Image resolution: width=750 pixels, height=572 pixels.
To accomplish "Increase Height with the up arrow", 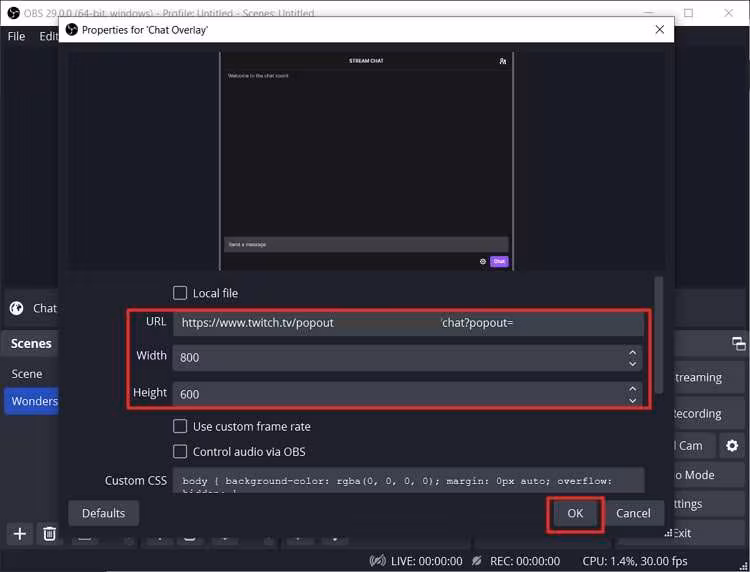I will tap(632, 389).
